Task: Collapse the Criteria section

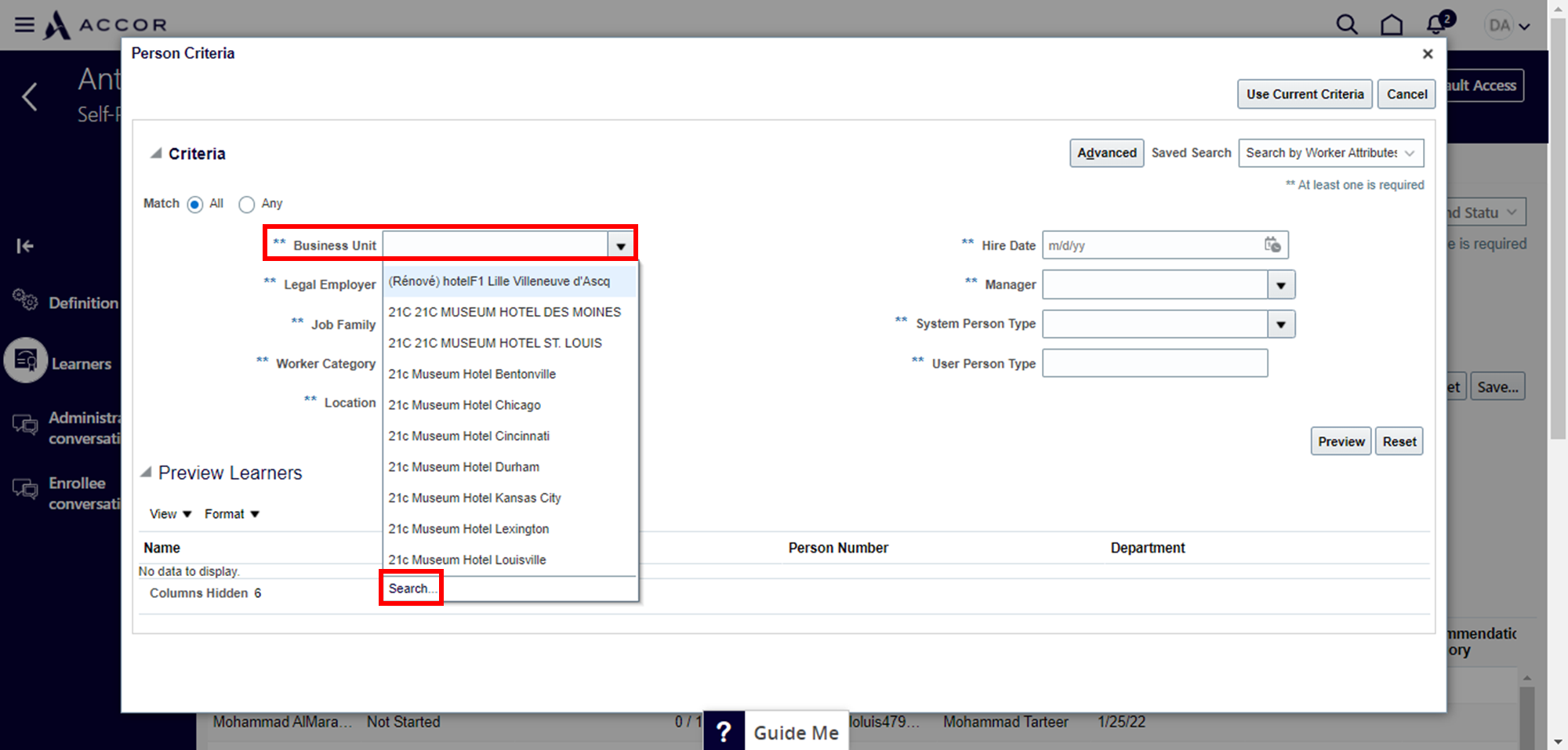Action: (156, 154)
